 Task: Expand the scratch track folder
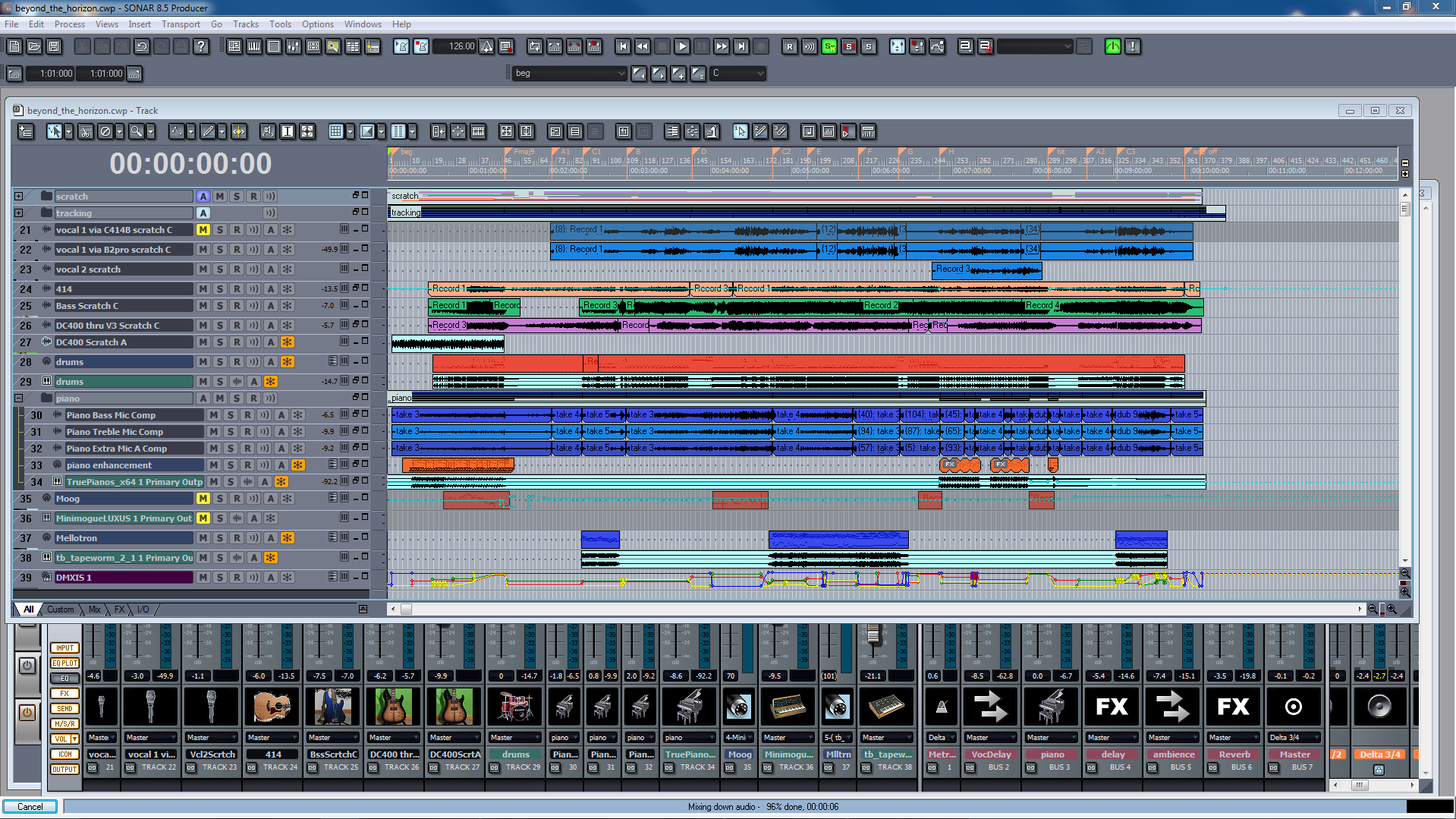(x=19, y=197)
